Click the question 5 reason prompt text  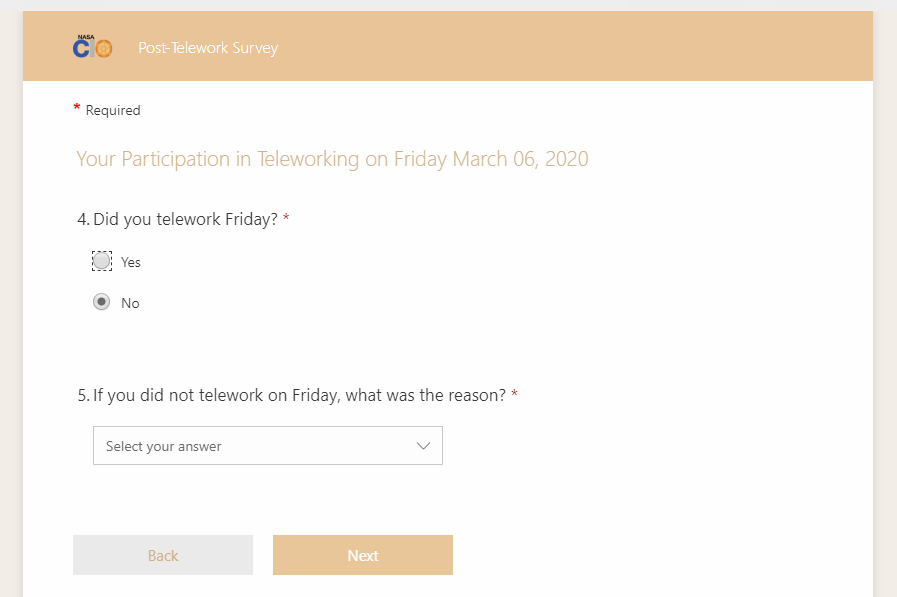click(x=299, y=395)
